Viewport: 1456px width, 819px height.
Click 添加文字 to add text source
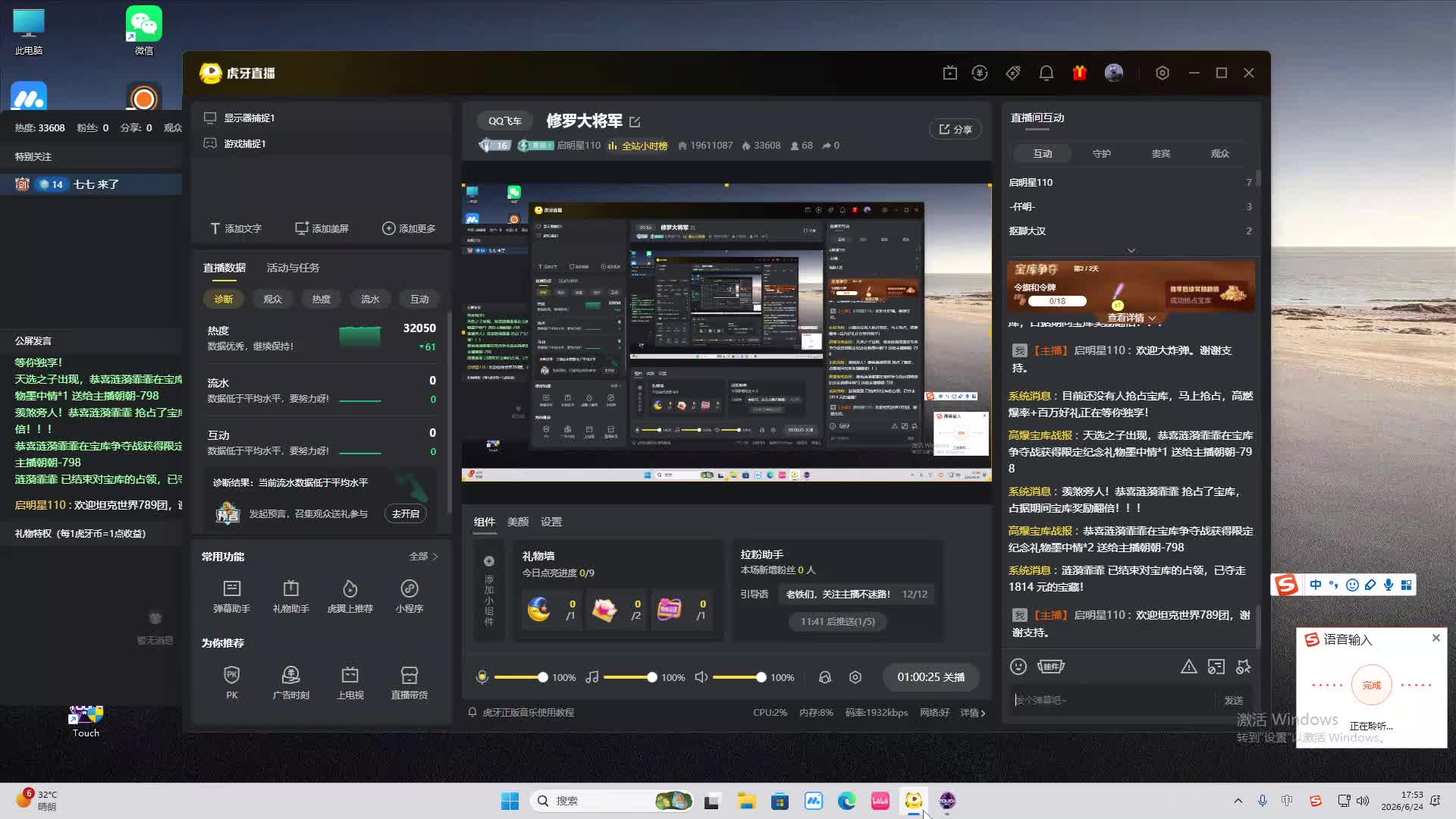[x=236, y=229]
